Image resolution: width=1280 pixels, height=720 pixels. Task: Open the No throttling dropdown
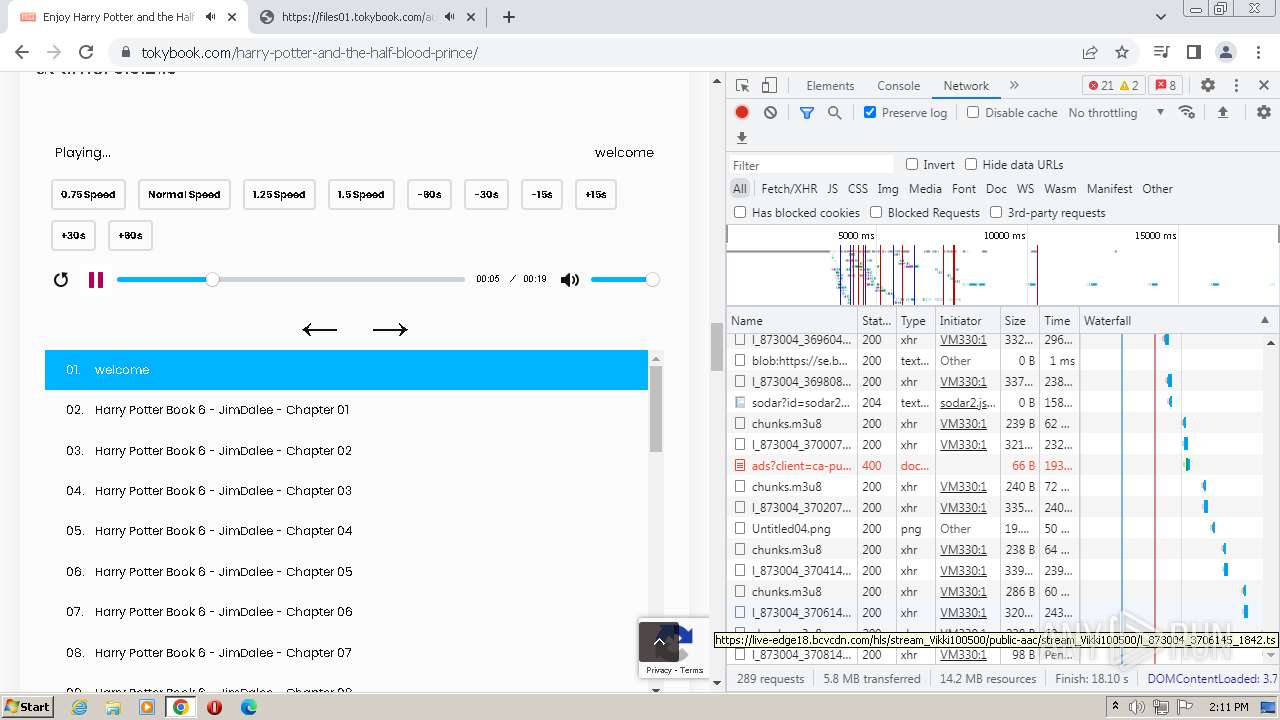[x=1116, y=113]
